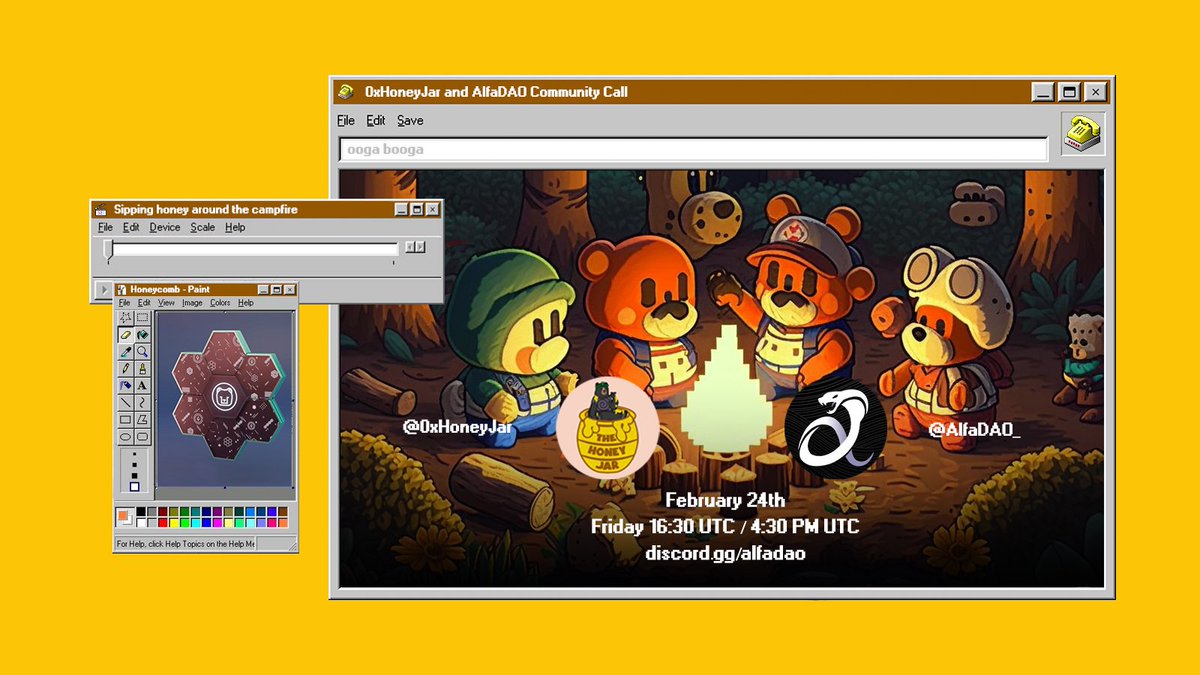Image resolution: width=1200 pixels, height=675 pixels.
Task: Click the right scroll arrow in media player
Action: 421,247
